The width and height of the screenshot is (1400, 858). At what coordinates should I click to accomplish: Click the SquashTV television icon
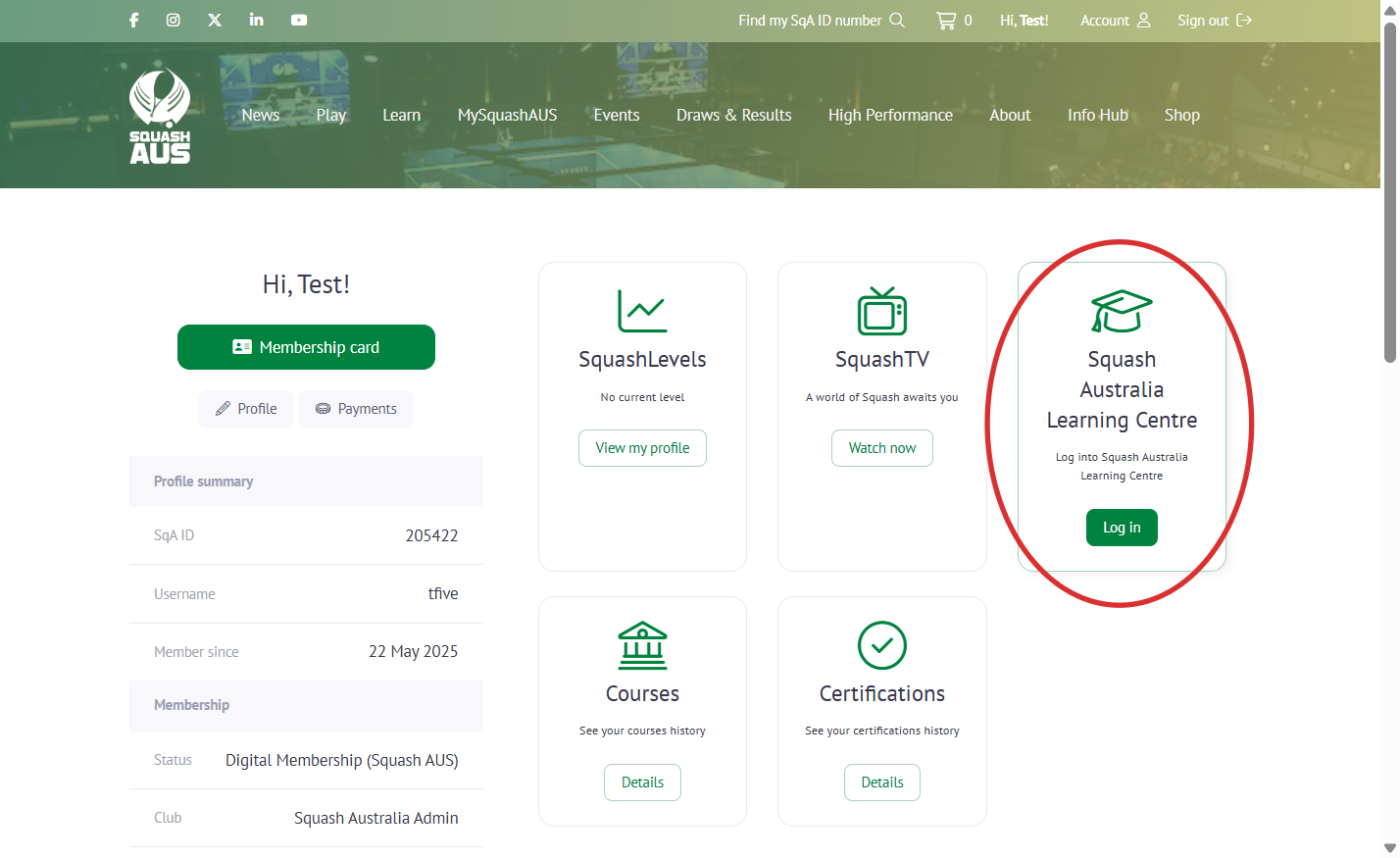[x=882, y=311]
